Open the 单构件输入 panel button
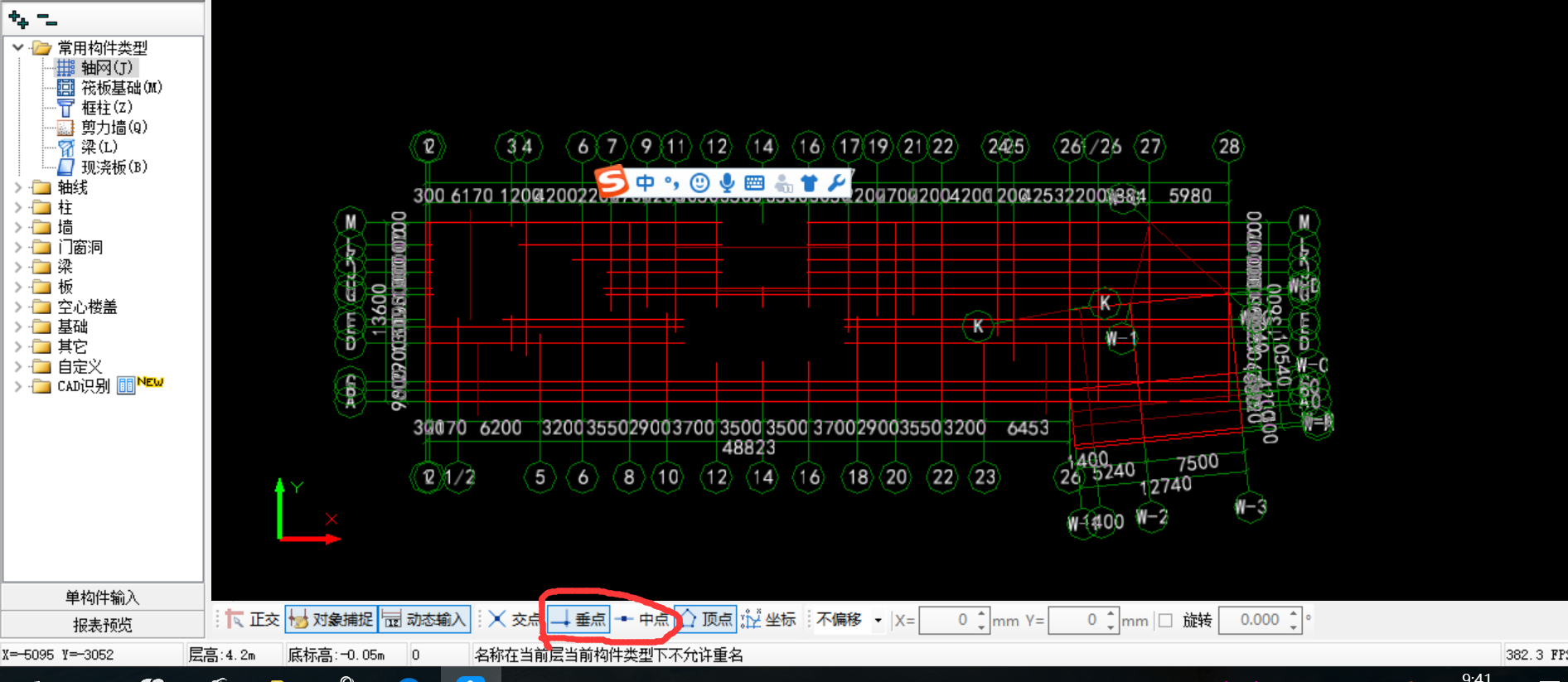The image size is (1568, 682). click(103, 597)
